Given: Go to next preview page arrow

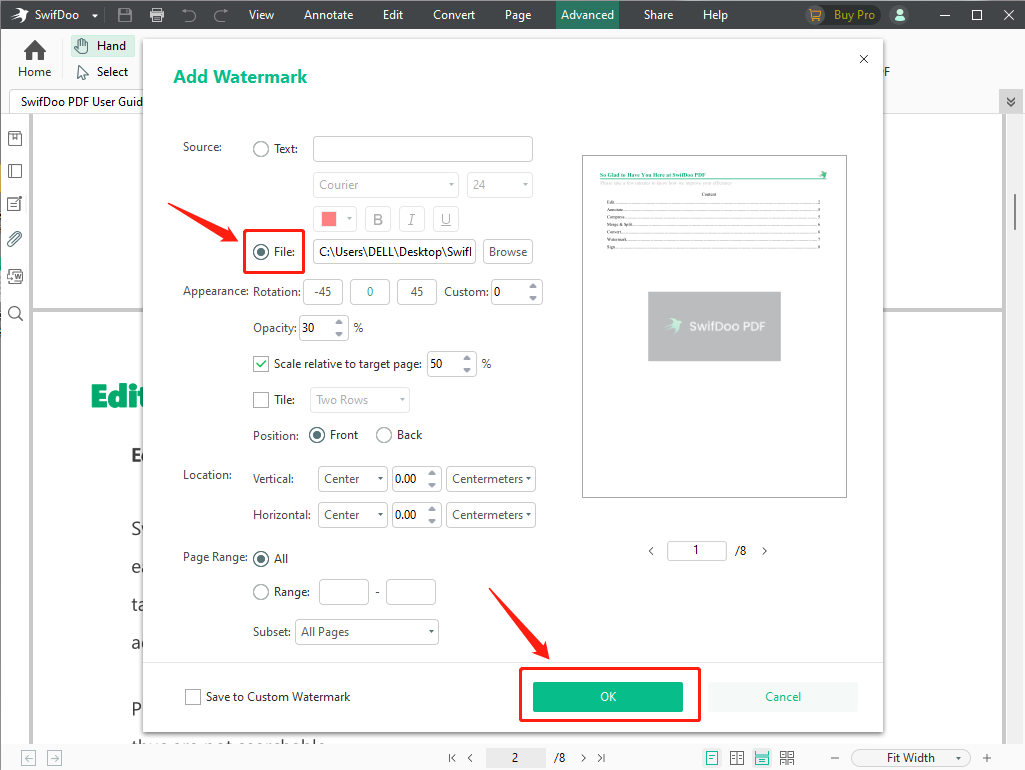Looking at the screenshot, I should point(764,551).
